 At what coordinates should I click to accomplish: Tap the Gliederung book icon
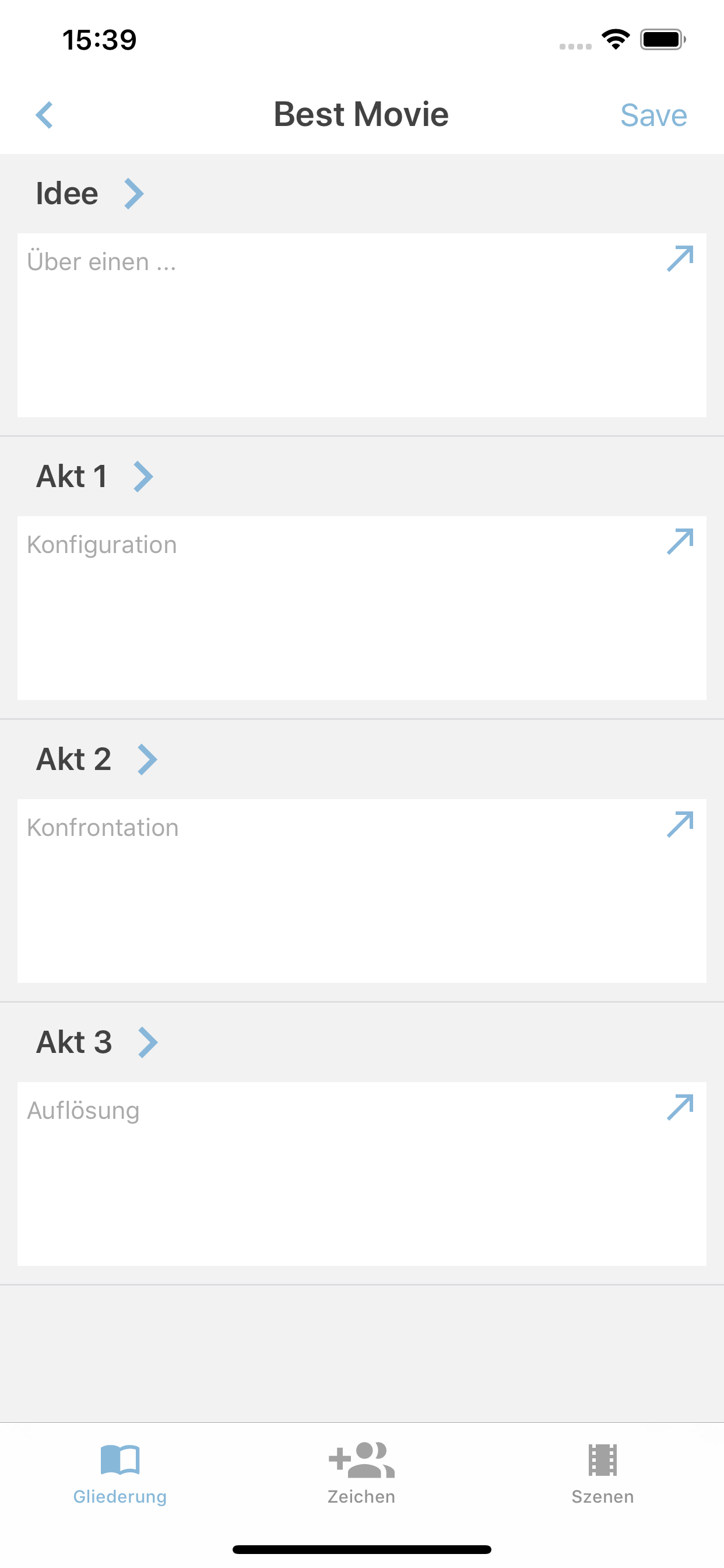click(120, 1459)
